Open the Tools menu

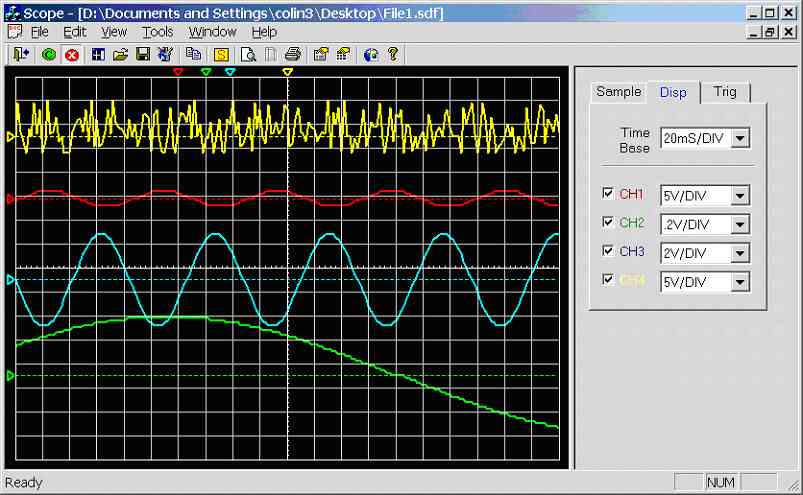click(x=157, y=32)
